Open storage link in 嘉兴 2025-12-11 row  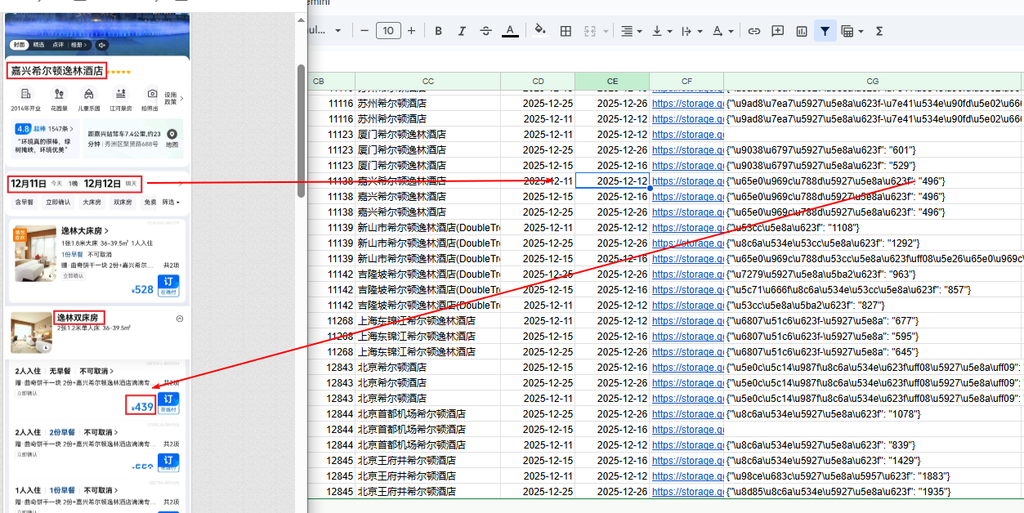(688, 181)
